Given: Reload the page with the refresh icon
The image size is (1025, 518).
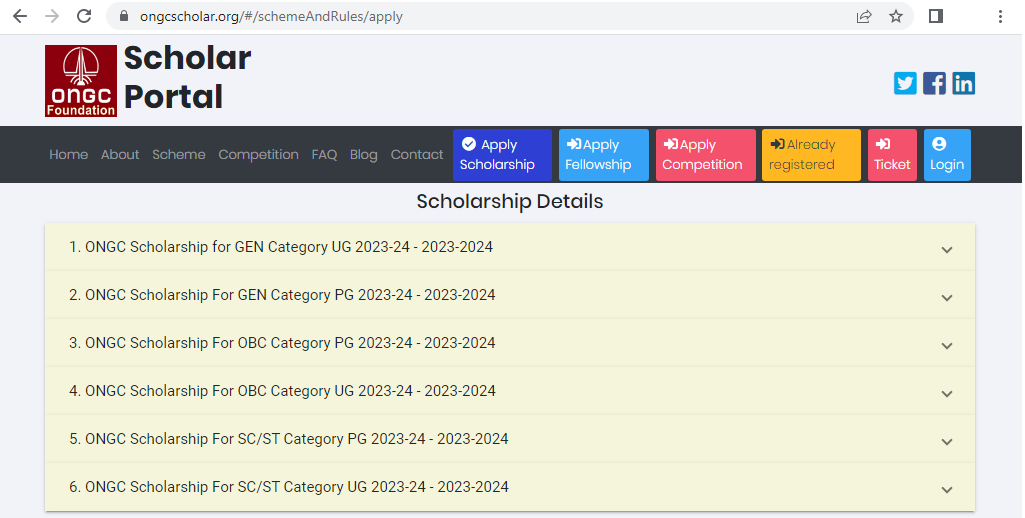Looking at the screenshot, I should (84, 16).
